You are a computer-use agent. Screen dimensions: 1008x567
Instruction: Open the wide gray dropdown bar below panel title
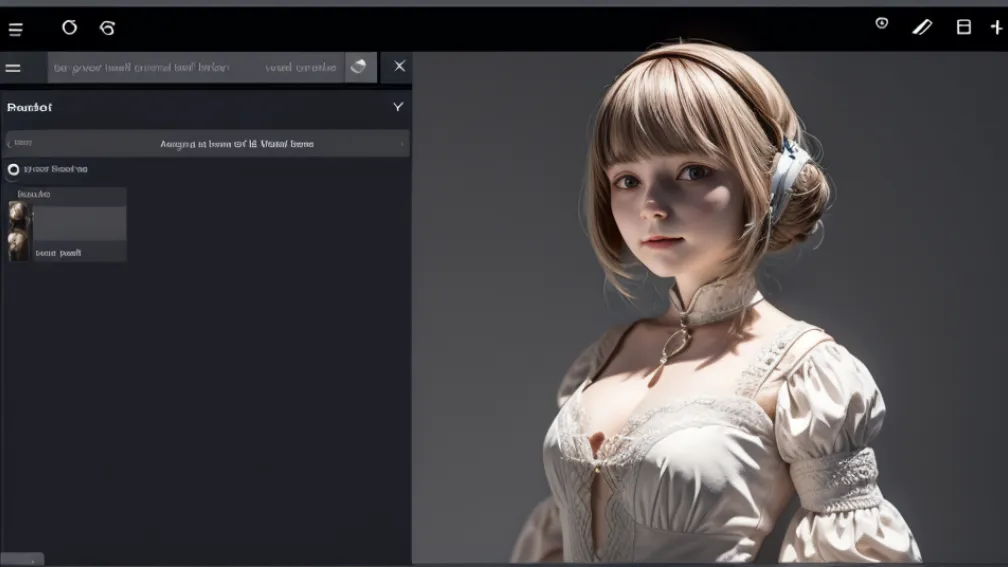pyautogui.click(x=208, y=143)
